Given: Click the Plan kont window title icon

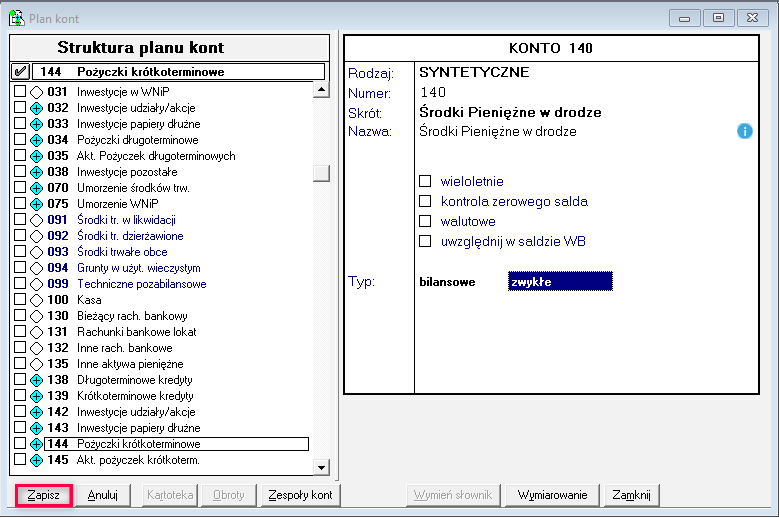Looking at the screenshot, I should pyautogui.click(x=16, y=18).
